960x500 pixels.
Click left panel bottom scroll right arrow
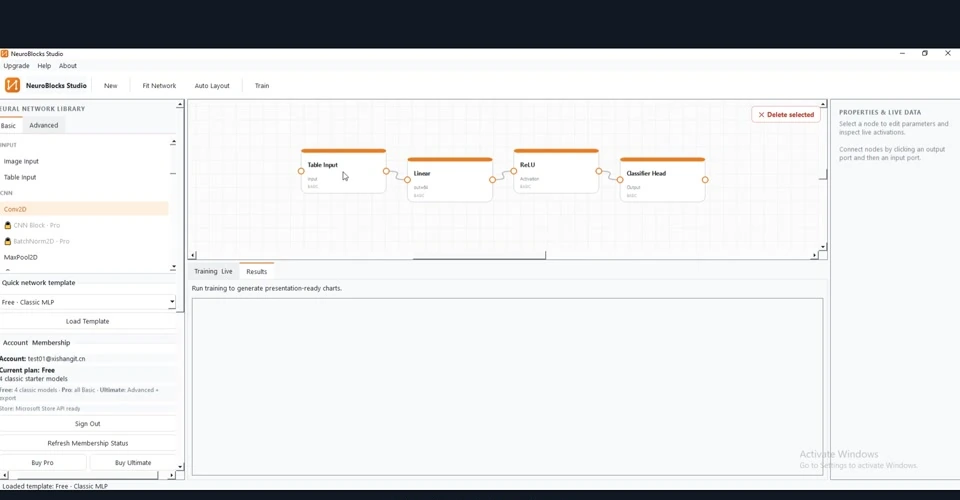click(171, 475)
